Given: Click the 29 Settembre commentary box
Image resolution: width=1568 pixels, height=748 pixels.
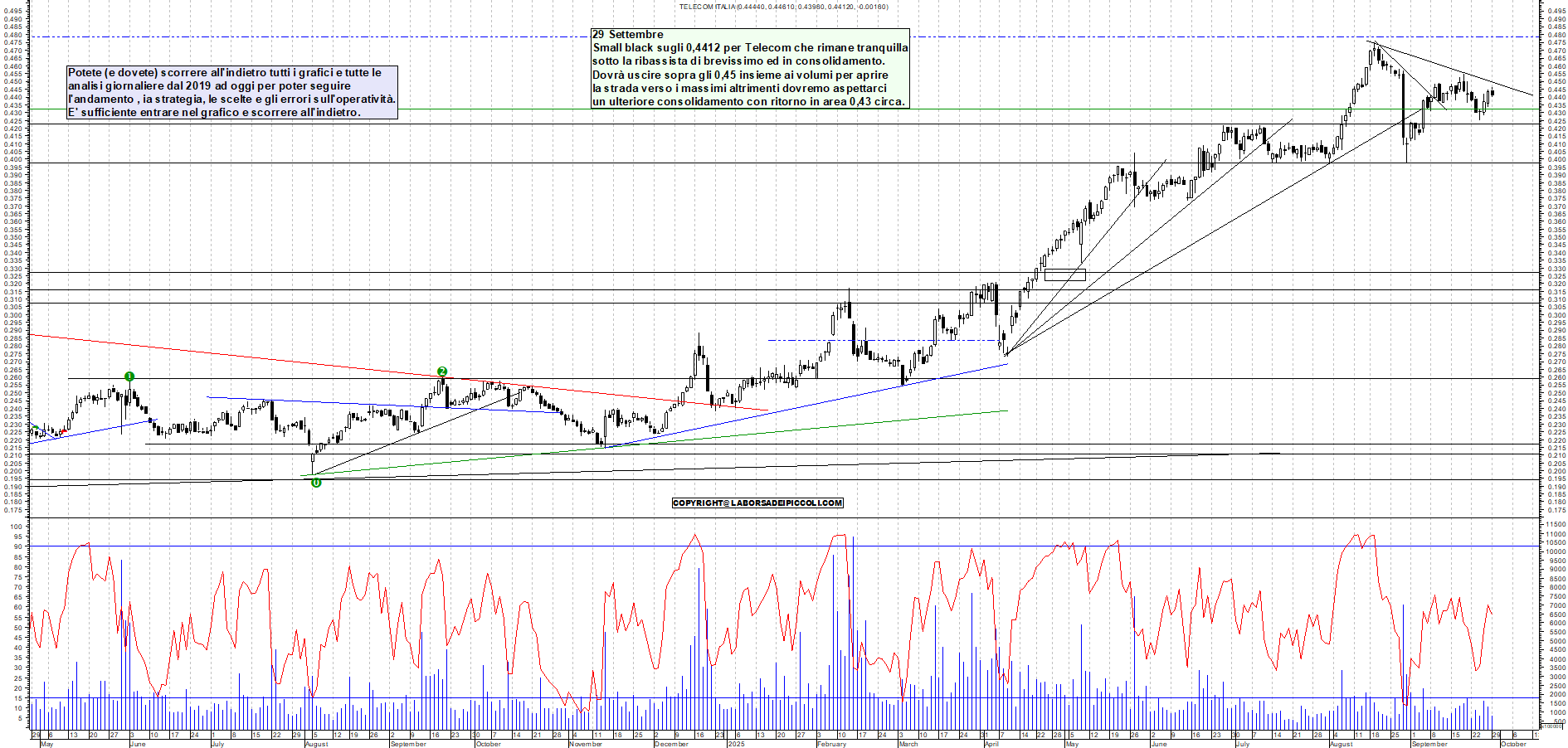Looking at the screenshot, I should tap(750, 68).
